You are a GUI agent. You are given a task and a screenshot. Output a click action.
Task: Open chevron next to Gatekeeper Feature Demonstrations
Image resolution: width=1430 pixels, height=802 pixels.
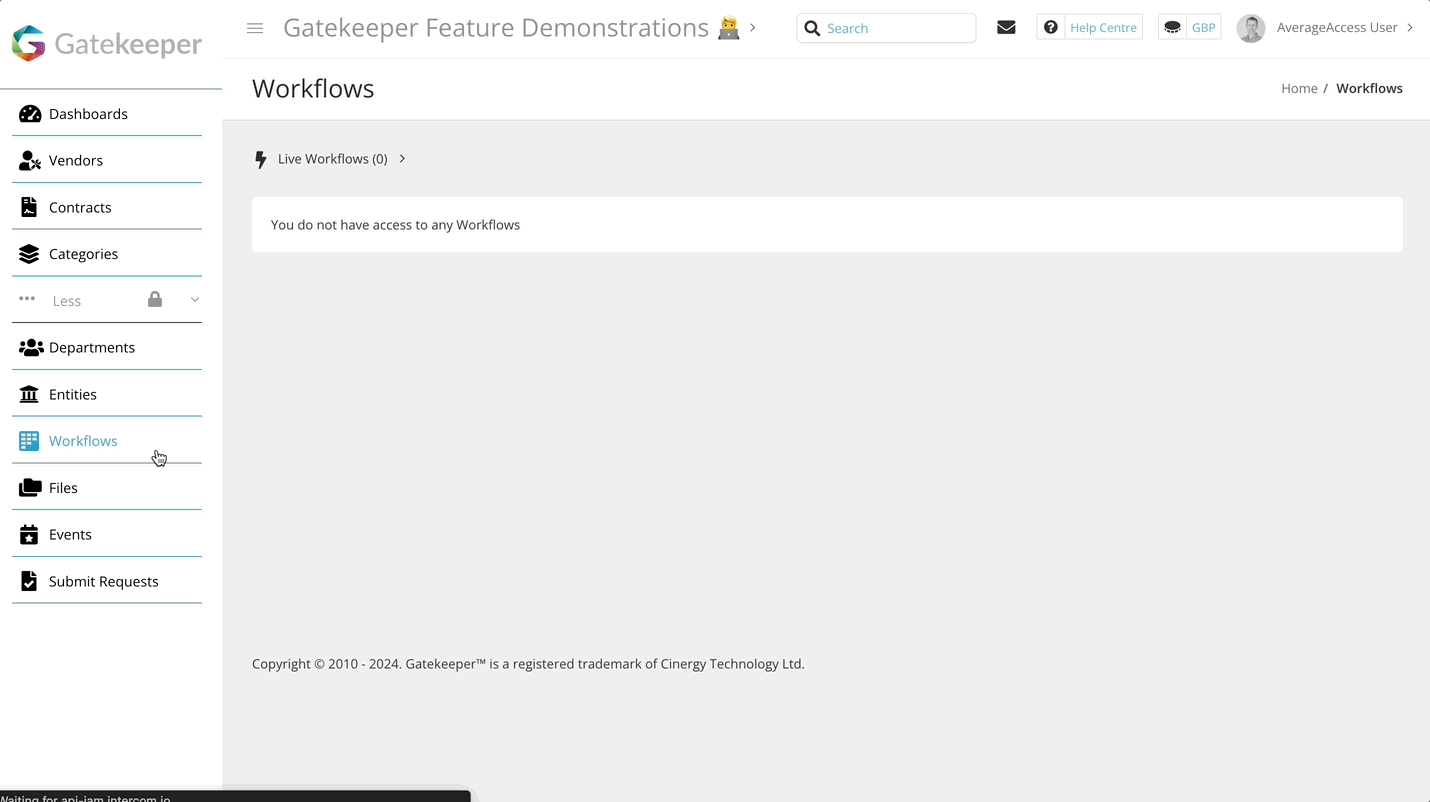(x=753, y=27)
